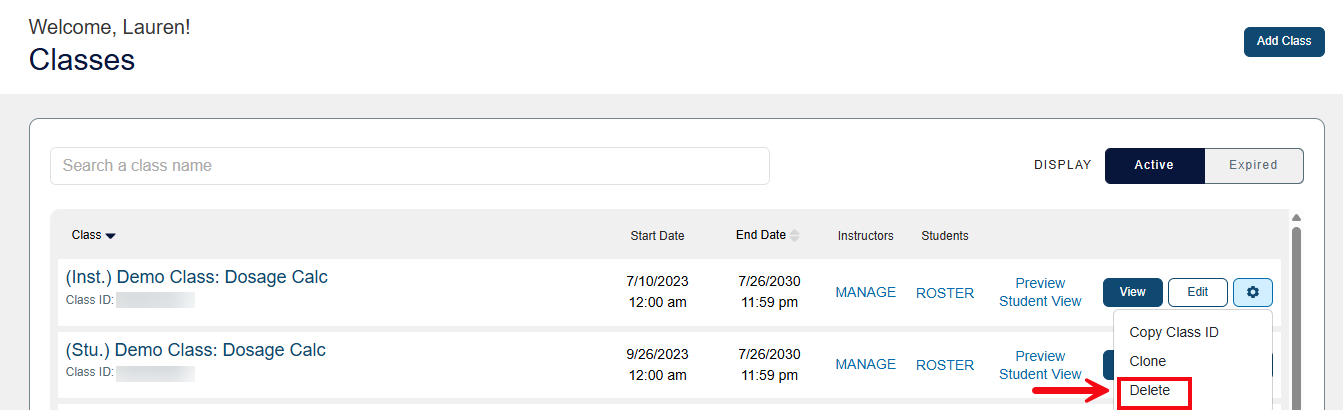Open roster for Stu. Demo Class
The image size is (1343, 410).
click(x=945, y=365)
